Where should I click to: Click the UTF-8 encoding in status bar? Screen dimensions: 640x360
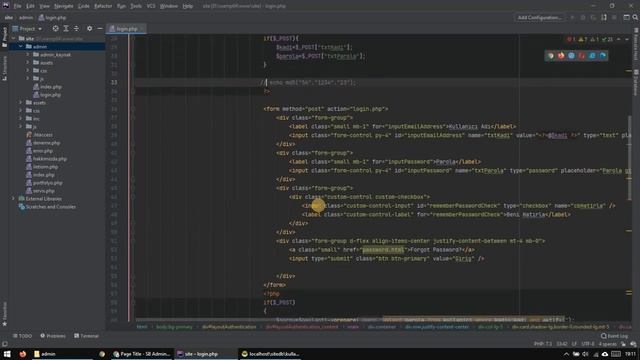coord(588,344)
